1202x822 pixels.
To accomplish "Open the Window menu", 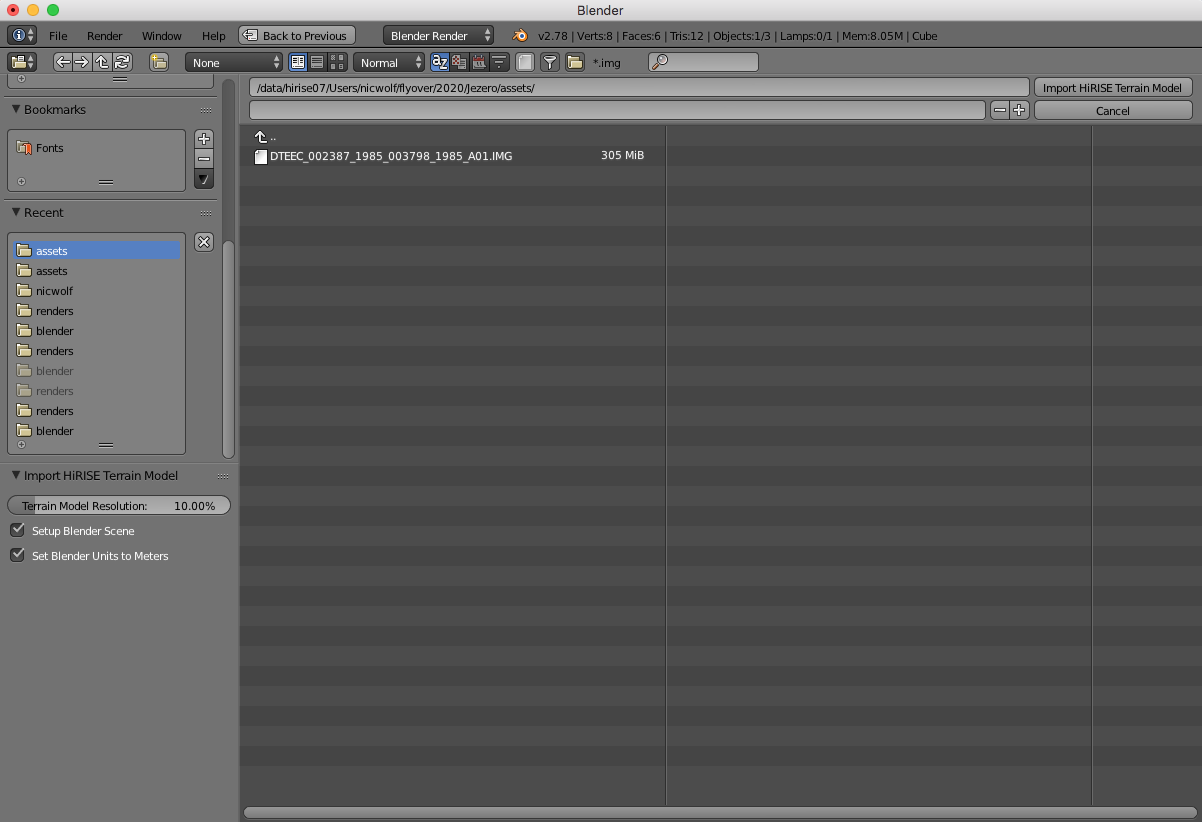I will click(x=161, y=35).
